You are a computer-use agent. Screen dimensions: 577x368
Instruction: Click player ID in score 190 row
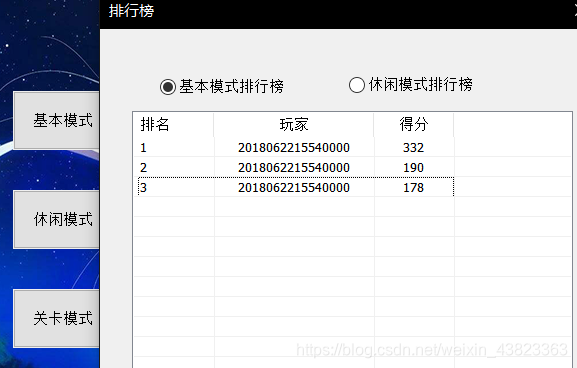(x=294, y=168)
